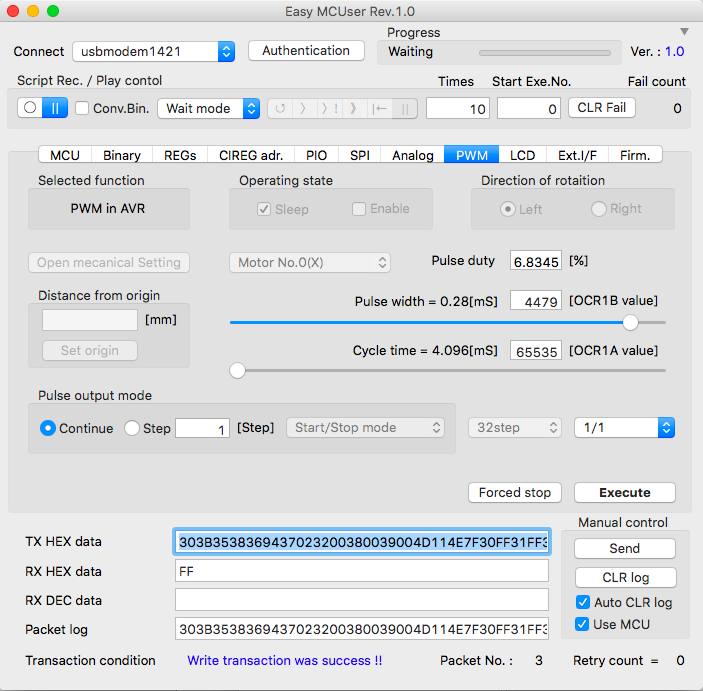
Task: Click the Pulse width slider handle
Action: pyautogui.click(x=630, y=322)
